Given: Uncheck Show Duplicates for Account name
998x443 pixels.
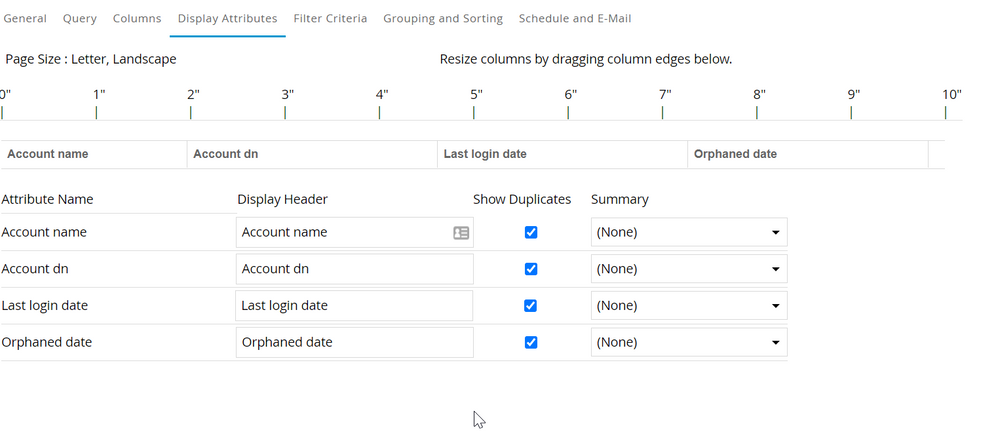Looking at the screenshot, I should [531, 232].
